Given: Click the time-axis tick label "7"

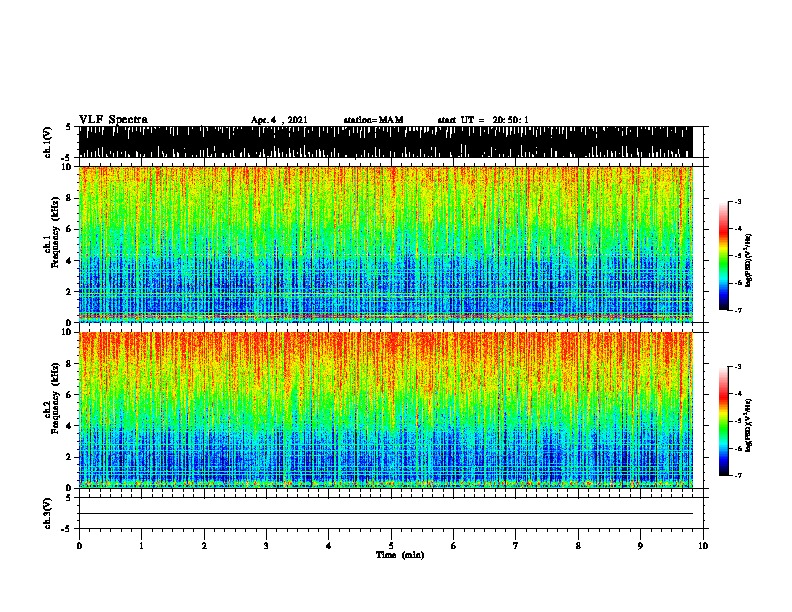Looking at the screenshot, I should point(516,546).
